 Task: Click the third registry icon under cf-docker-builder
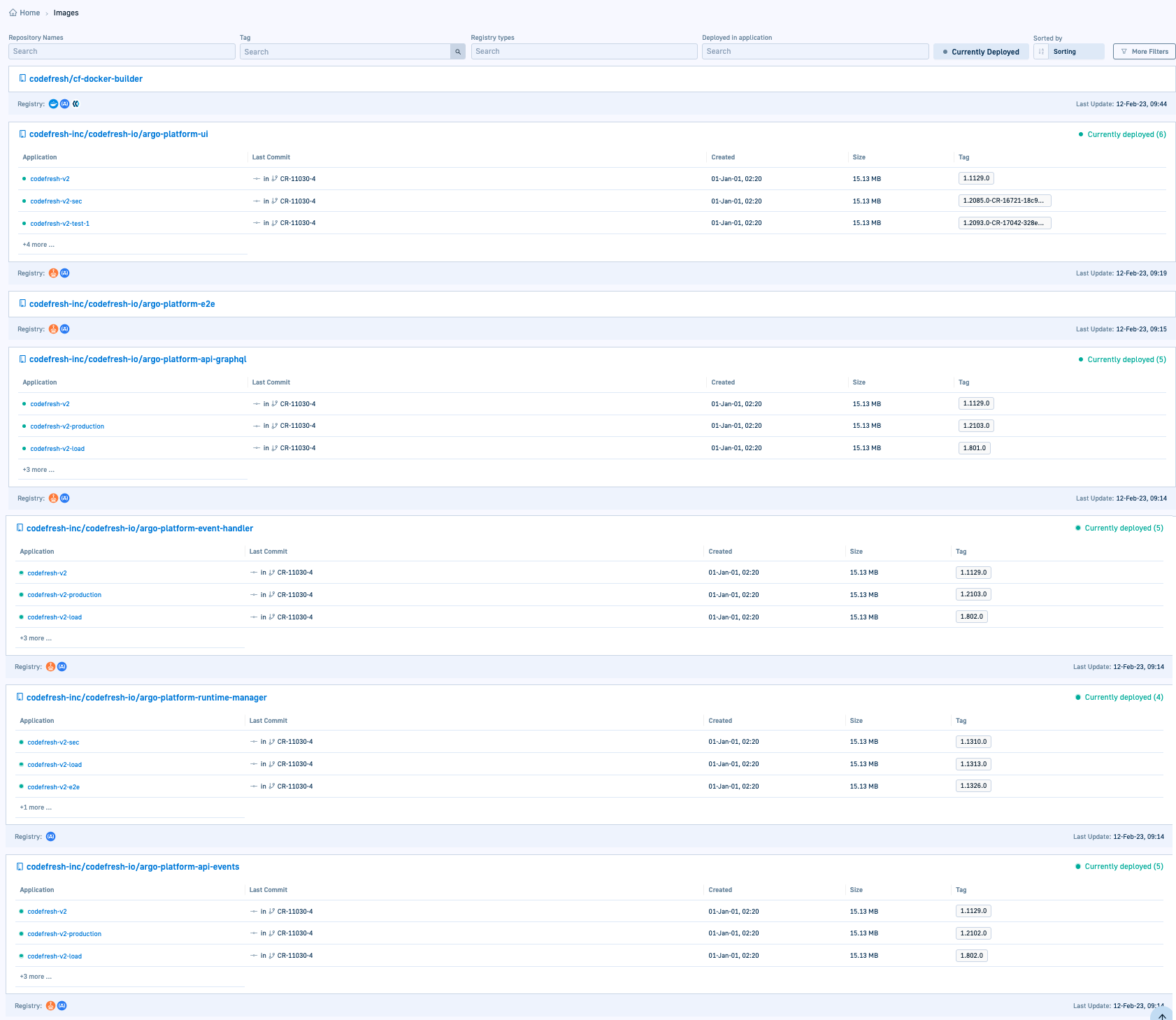point(76,104)
